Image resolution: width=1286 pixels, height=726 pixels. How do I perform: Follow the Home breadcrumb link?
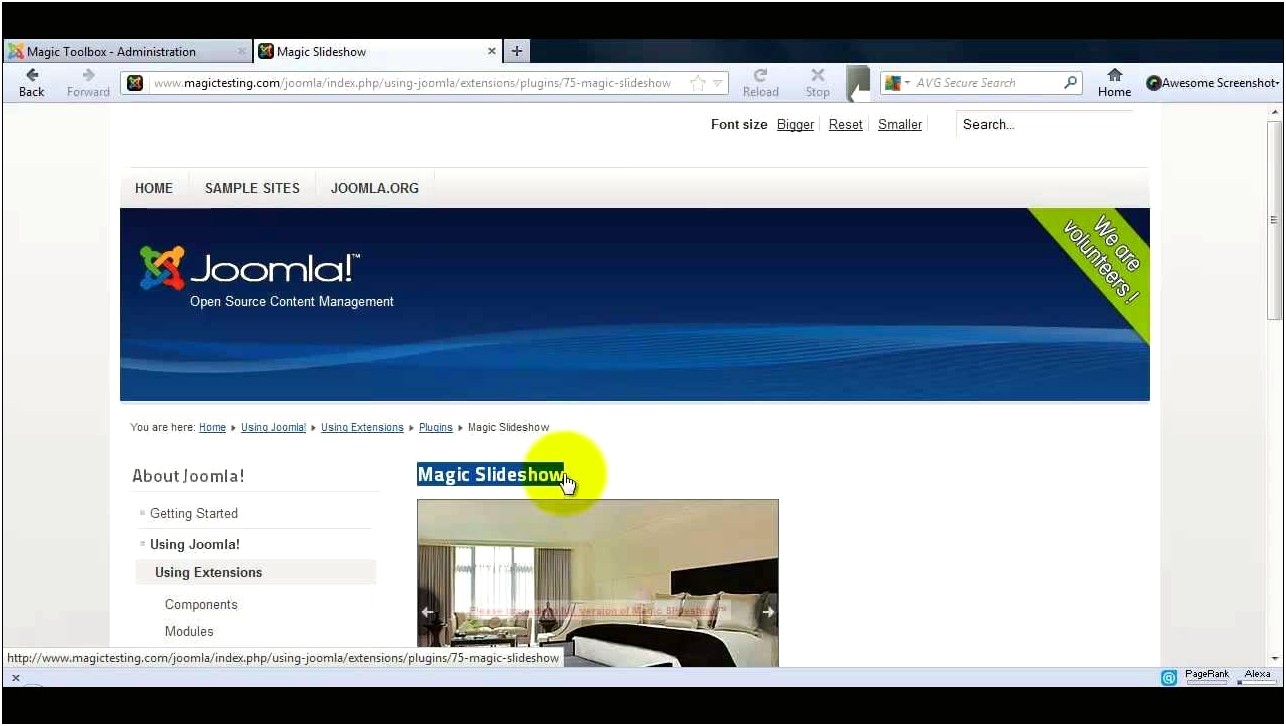click(212, 428)
